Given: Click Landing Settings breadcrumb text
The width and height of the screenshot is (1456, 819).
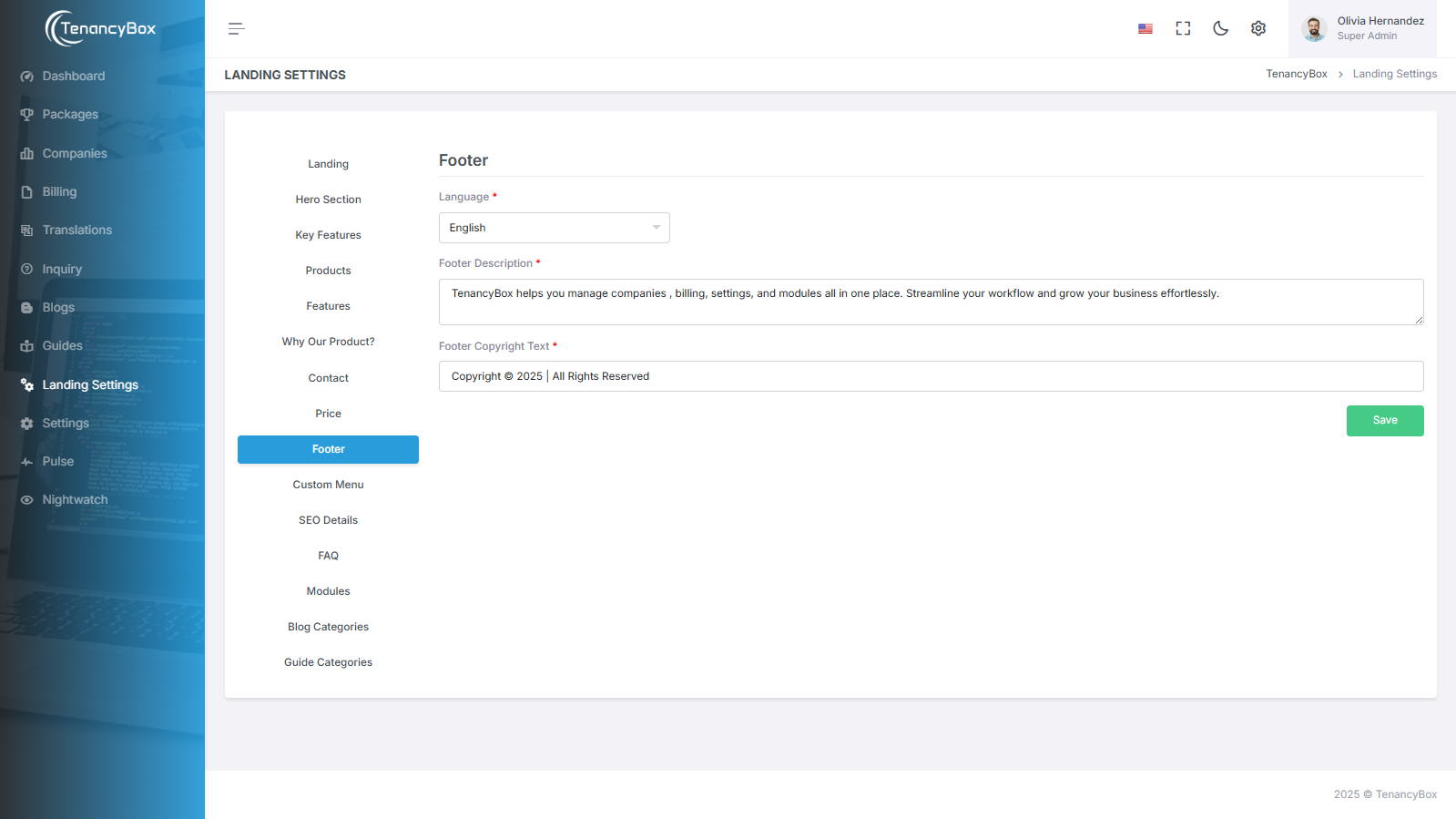Looking at the screenshot, I should tap(1395, 74).
